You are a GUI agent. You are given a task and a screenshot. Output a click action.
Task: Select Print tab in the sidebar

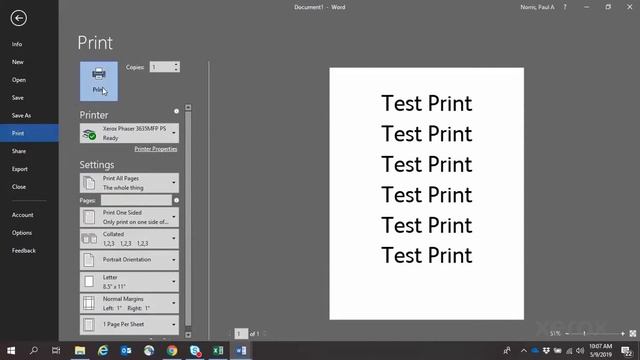point(29,133)
